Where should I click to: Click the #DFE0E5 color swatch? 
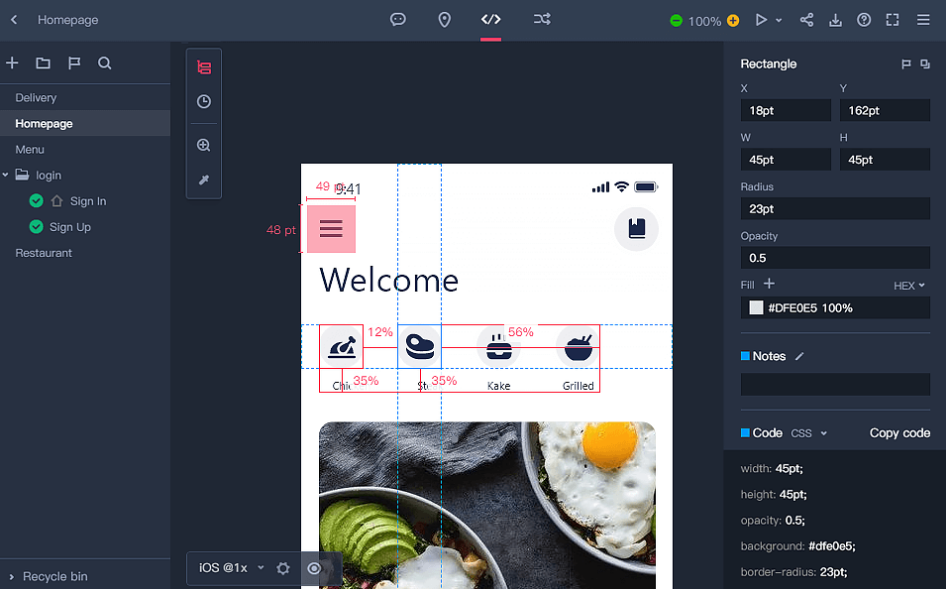coord(756,308)
